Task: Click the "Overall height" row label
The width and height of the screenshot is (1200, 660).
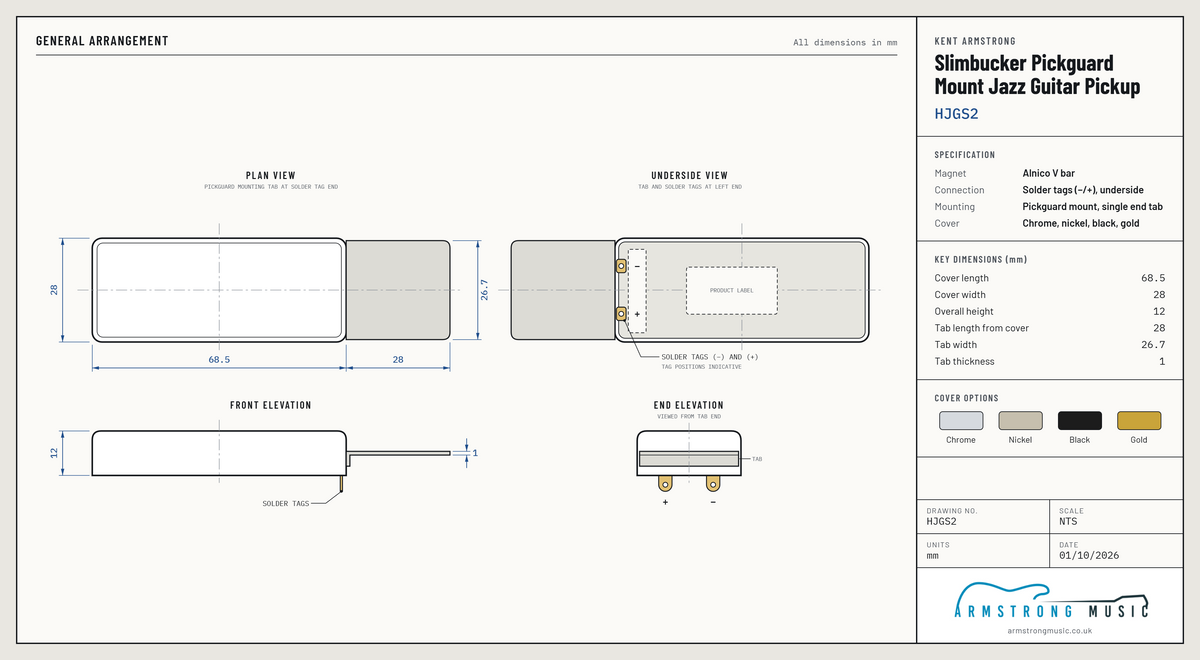Action: coord(964,311)
